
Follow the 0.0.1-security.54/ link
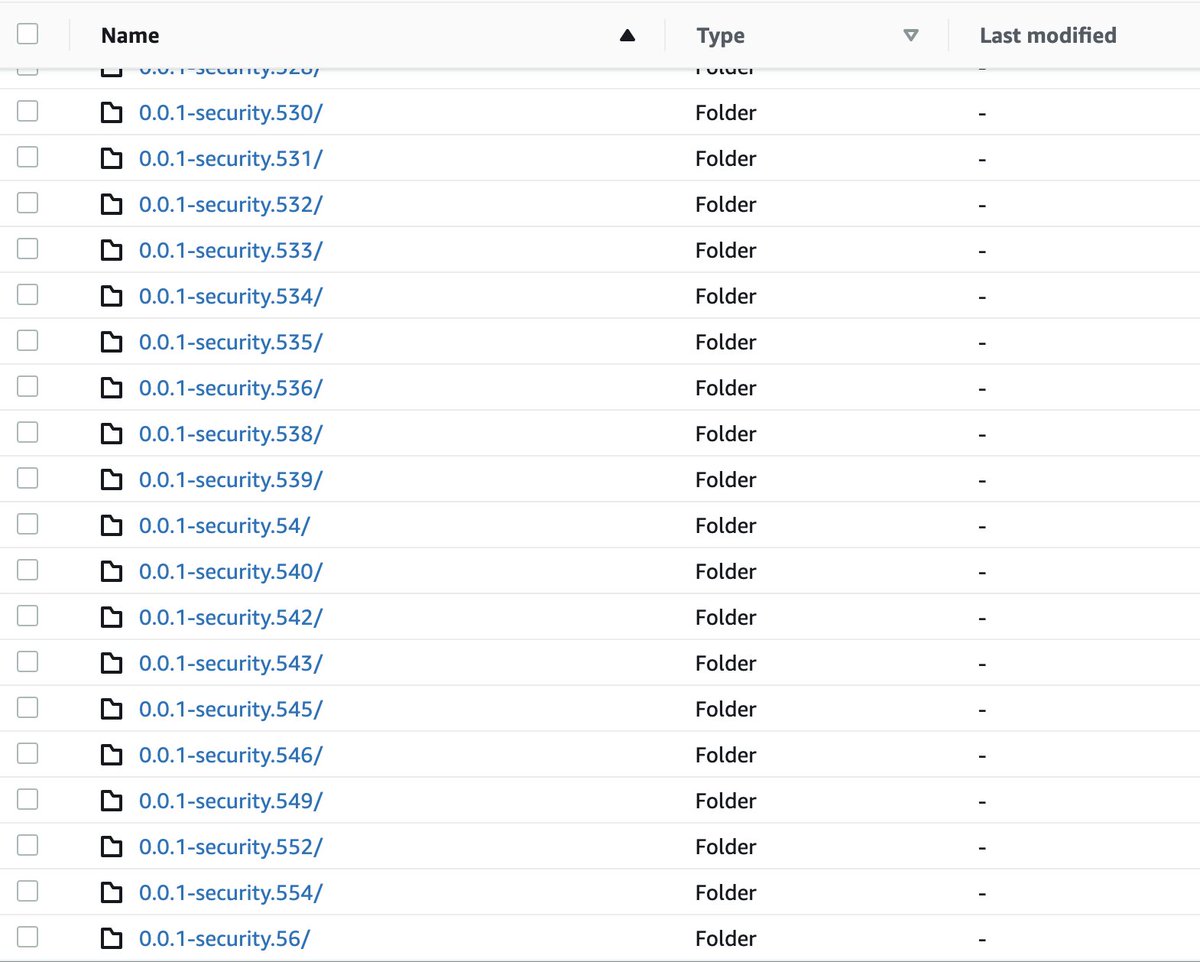225,526
